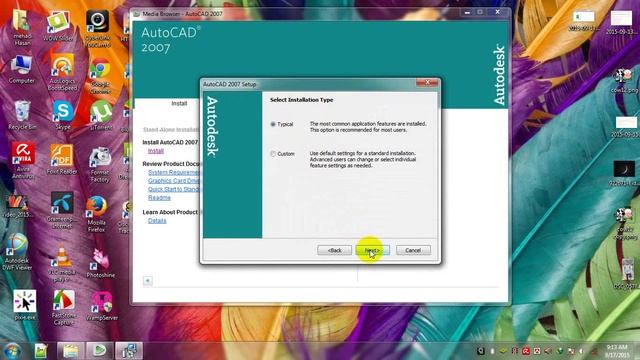Select the Format Factory desktop icon
Screen dimensions: 640x360
coord(100,164)
